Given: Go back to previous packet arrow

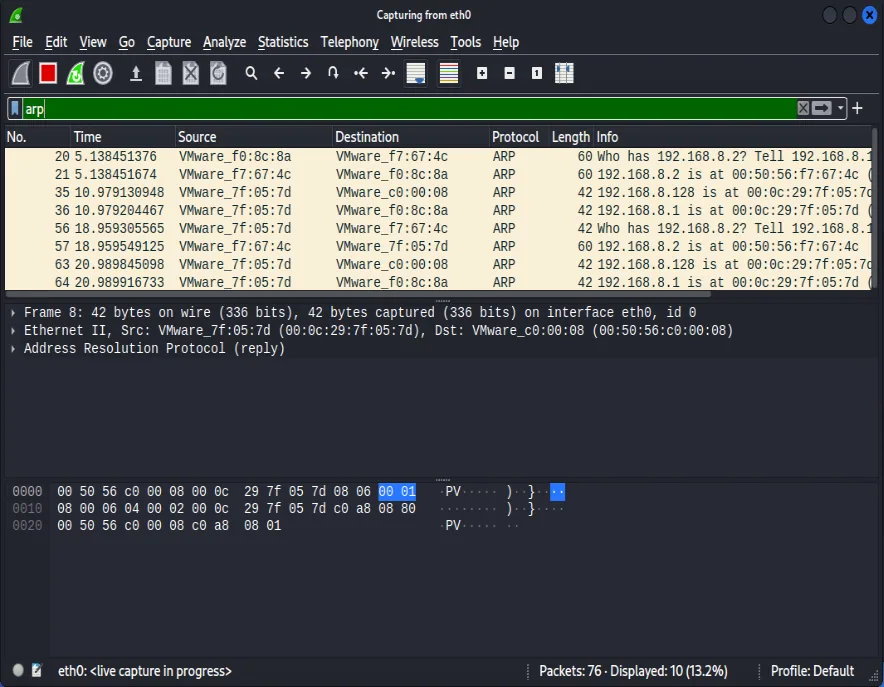Looking at the screenshot, I should click(x=279, y=73).
